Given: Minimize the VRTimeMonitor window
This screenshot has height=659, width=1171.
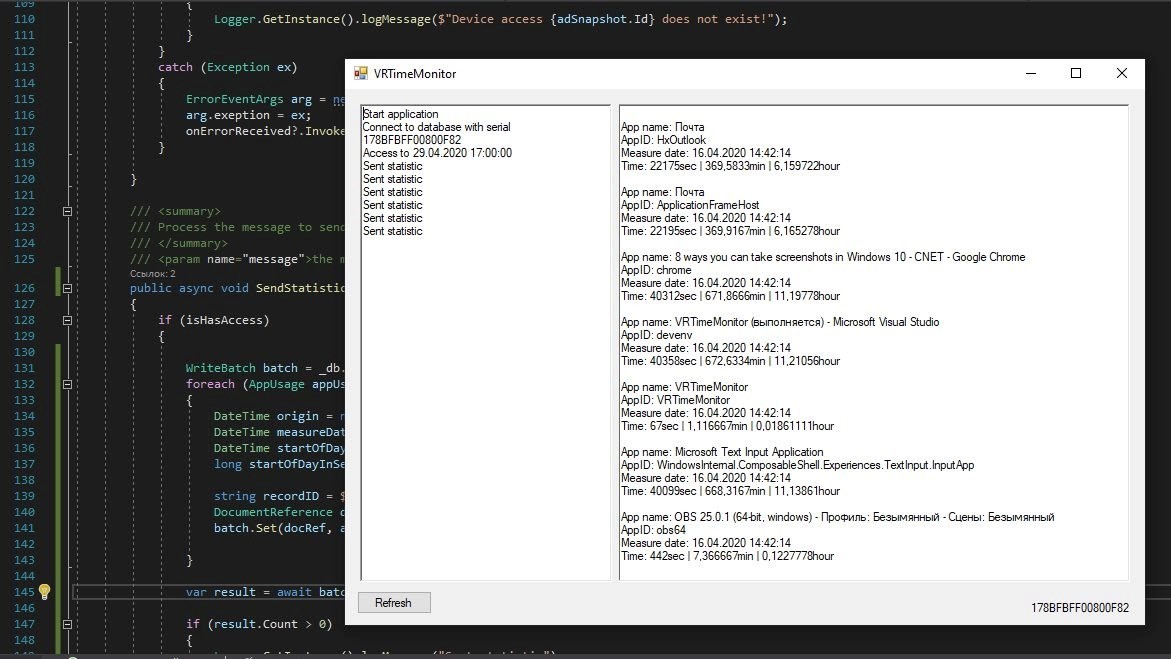Looking at the screenshot, I should (1030, 74).
